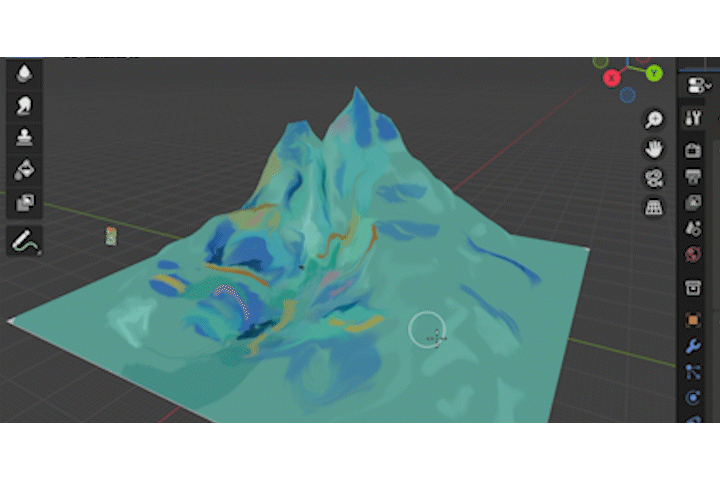This screenshot has width=720, height=480.
Task: Toggle the camera view icon
Action: click(x=653, y=178)
